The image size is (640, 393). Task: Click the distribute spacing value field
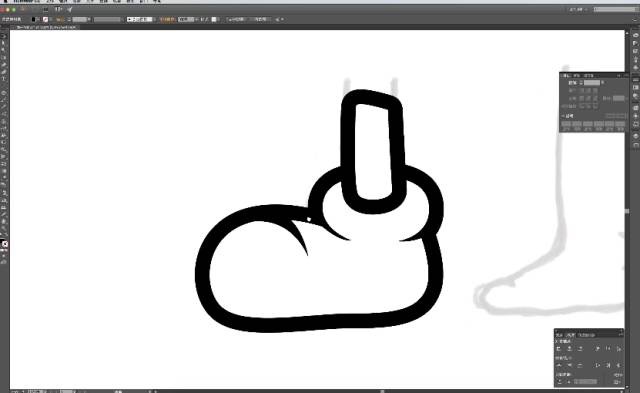pos(586,382)
